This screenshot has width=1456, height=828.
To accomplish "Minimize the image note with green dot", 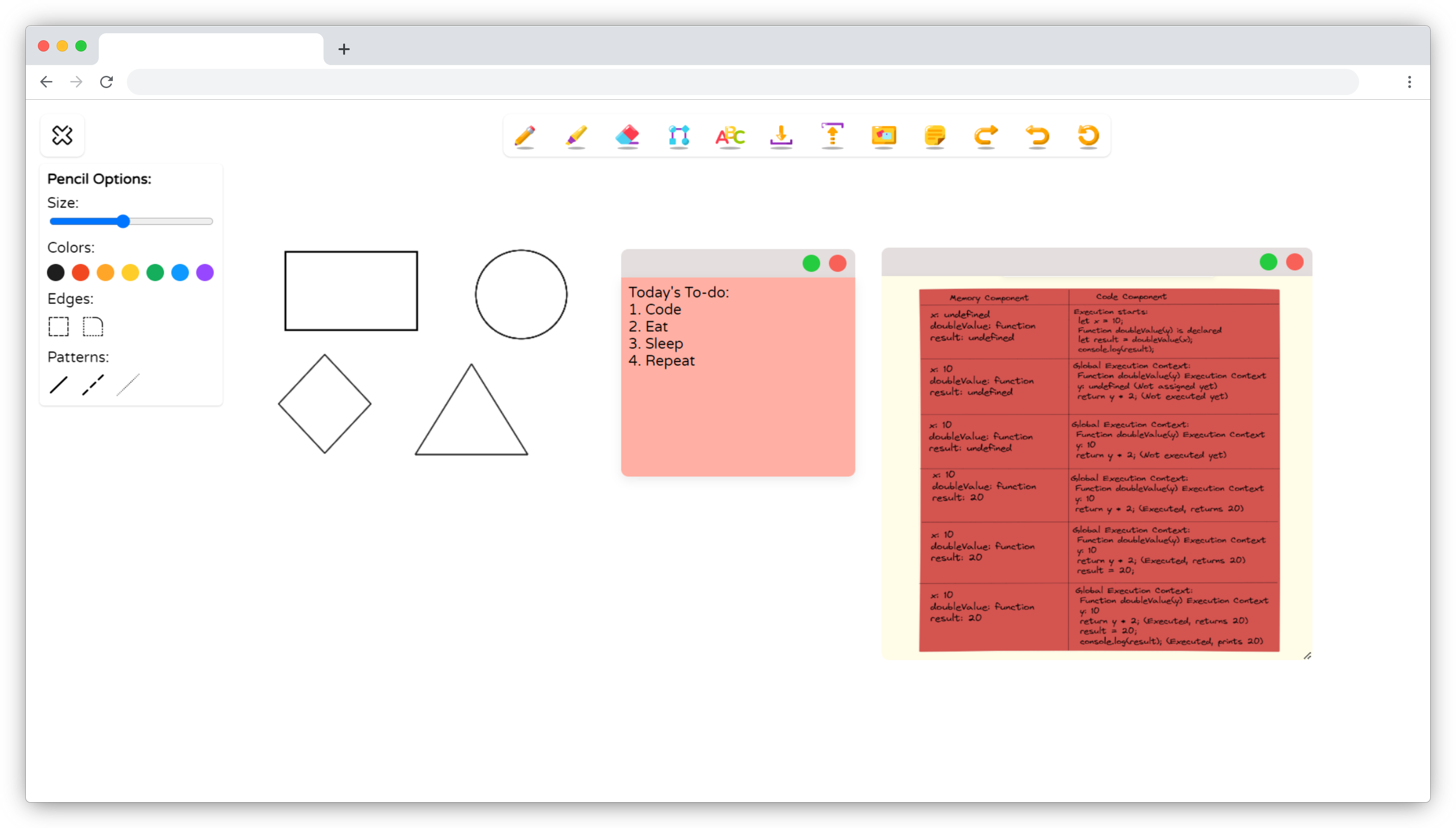I will click(x=1268, y=262).
